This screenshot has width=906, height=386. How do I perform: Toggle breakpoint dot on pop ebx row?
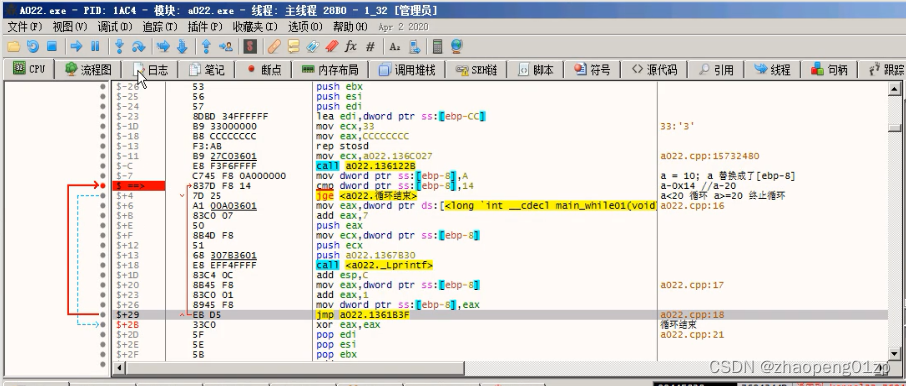point(103,355)
